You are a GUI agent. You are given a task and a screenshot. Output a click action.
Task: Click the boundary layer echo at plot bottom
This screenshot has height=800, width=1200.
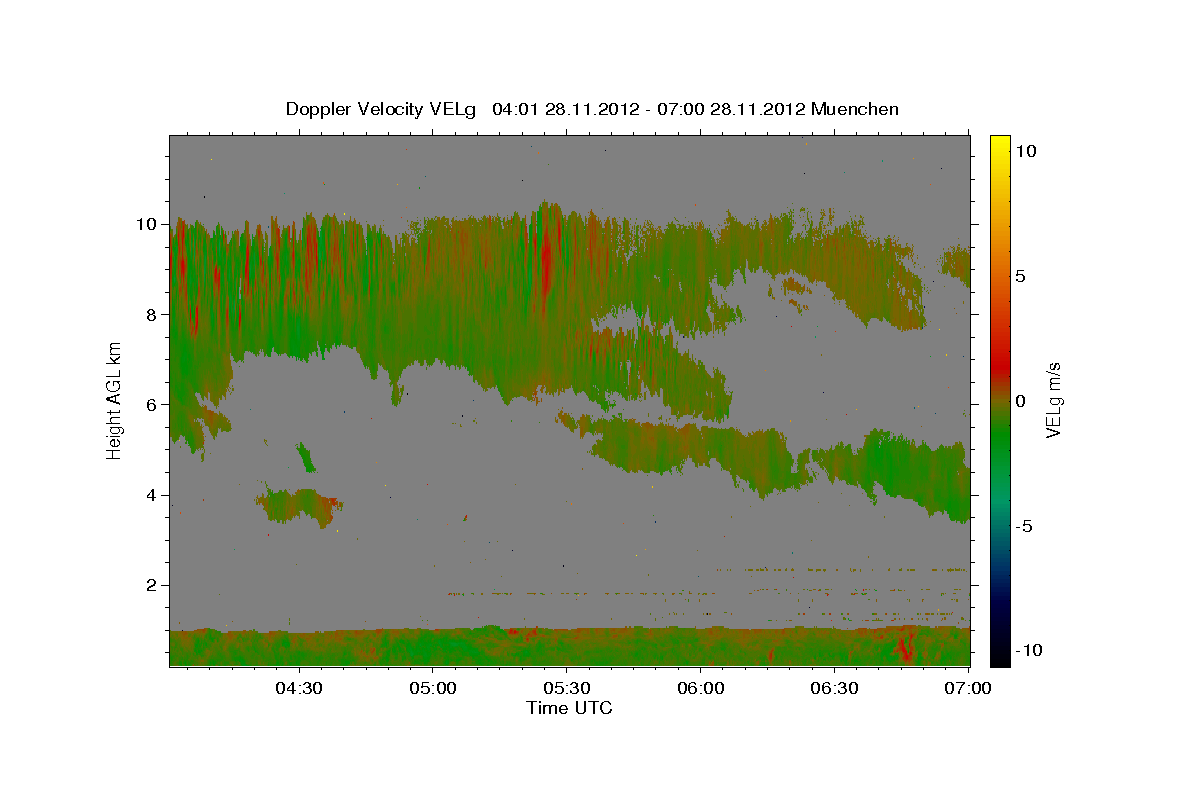tap(570, 647)
